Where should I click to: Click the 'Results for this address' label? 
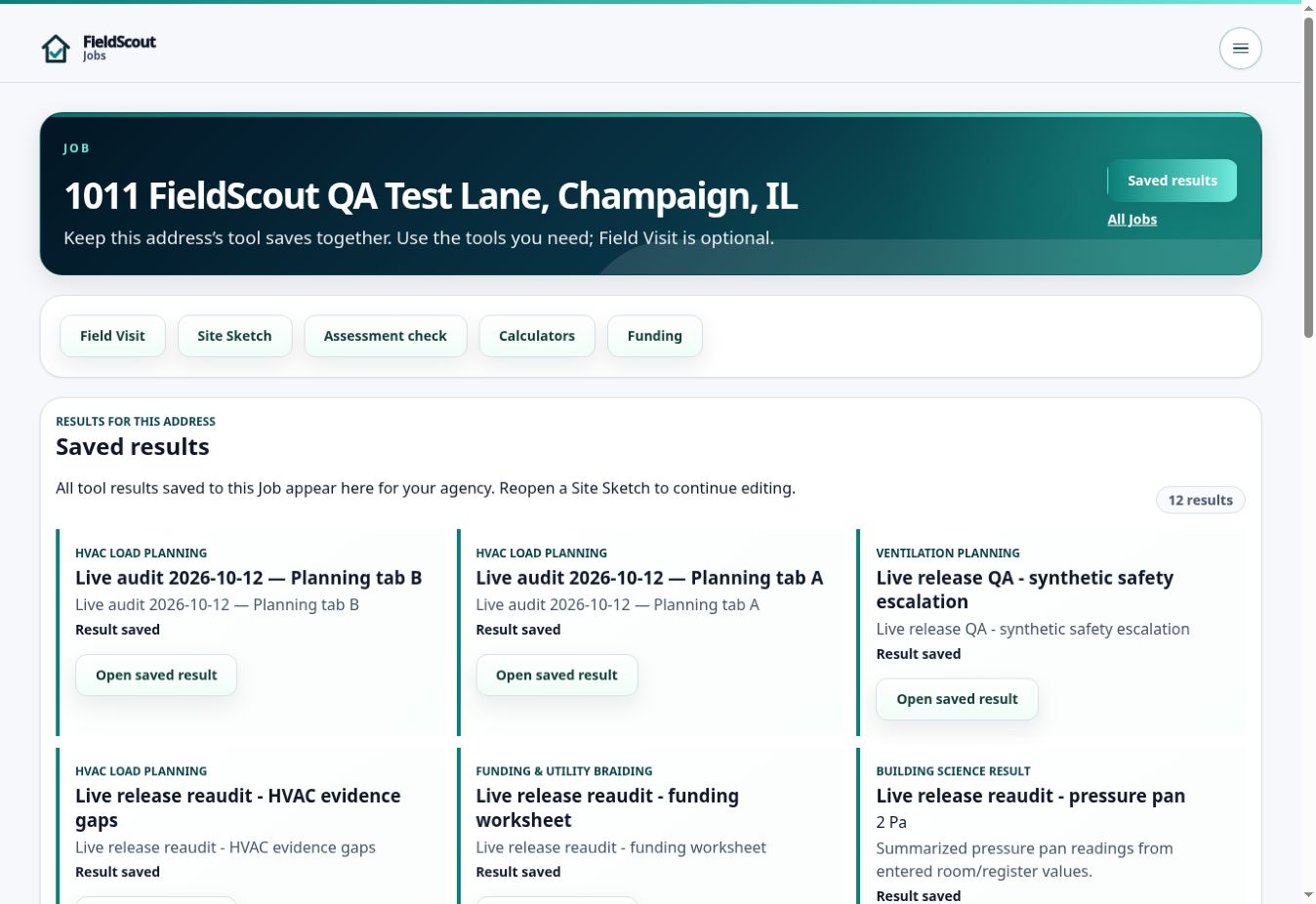(136, 422)
